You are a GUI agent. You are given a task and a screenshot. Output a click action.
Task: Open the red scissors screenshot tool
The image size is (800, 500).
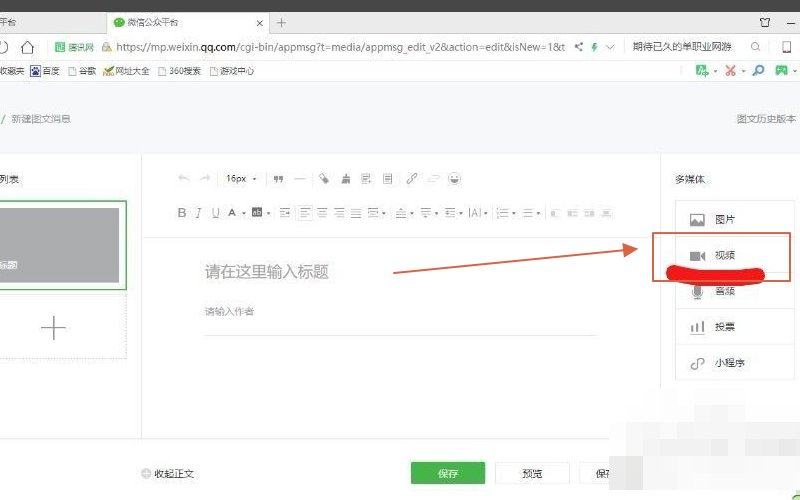tap(731, 70)
